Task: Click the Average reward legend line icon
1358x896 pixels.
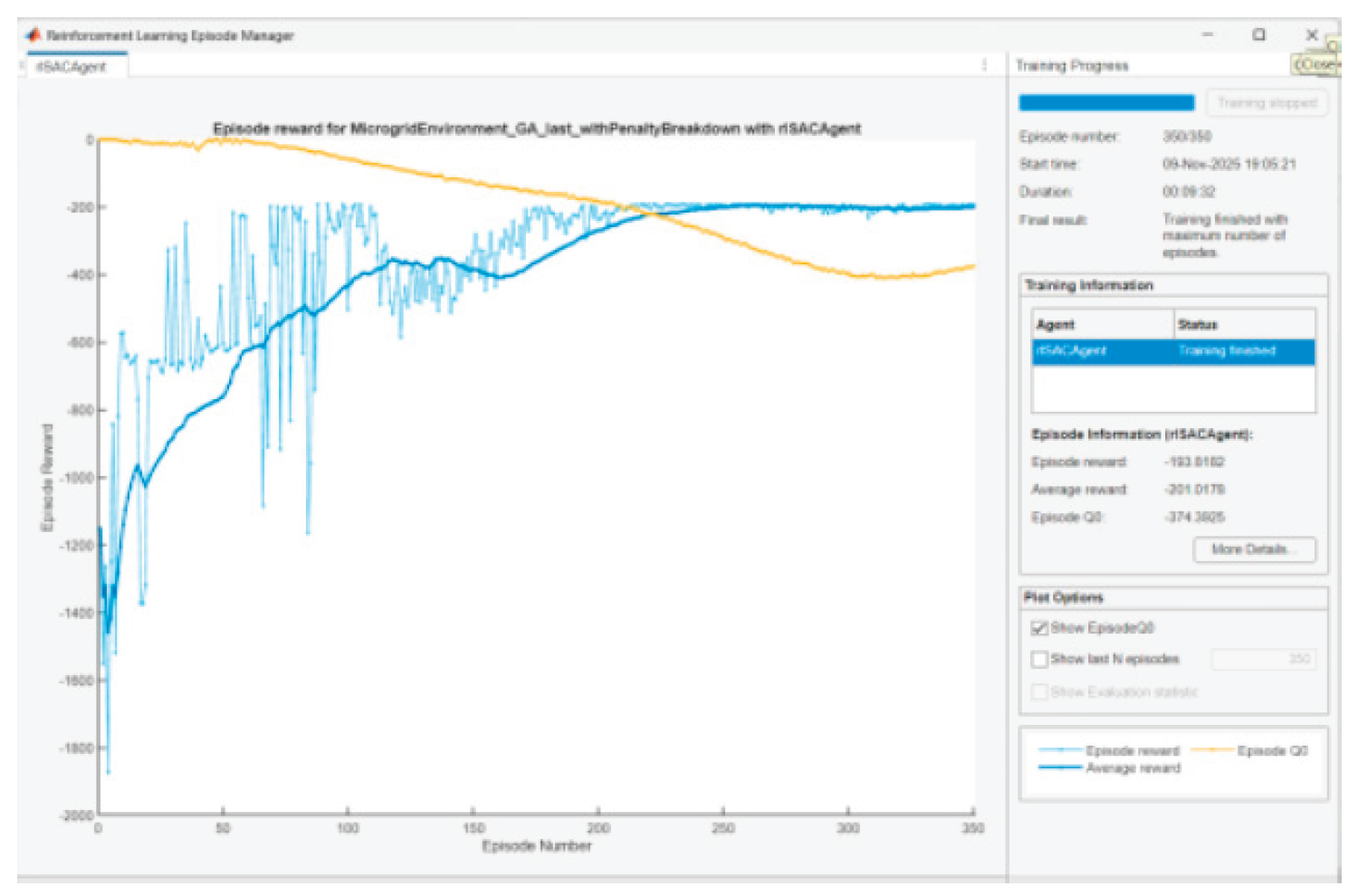Action: (1060, 767)
